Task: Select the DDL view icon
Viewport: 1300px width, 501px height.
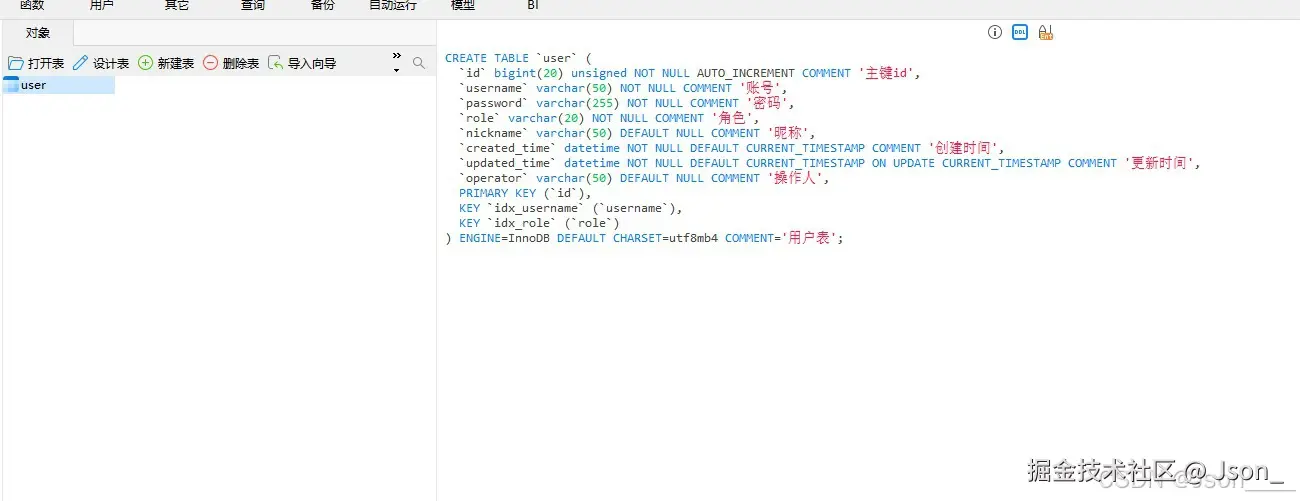Action: point(1020,32)
